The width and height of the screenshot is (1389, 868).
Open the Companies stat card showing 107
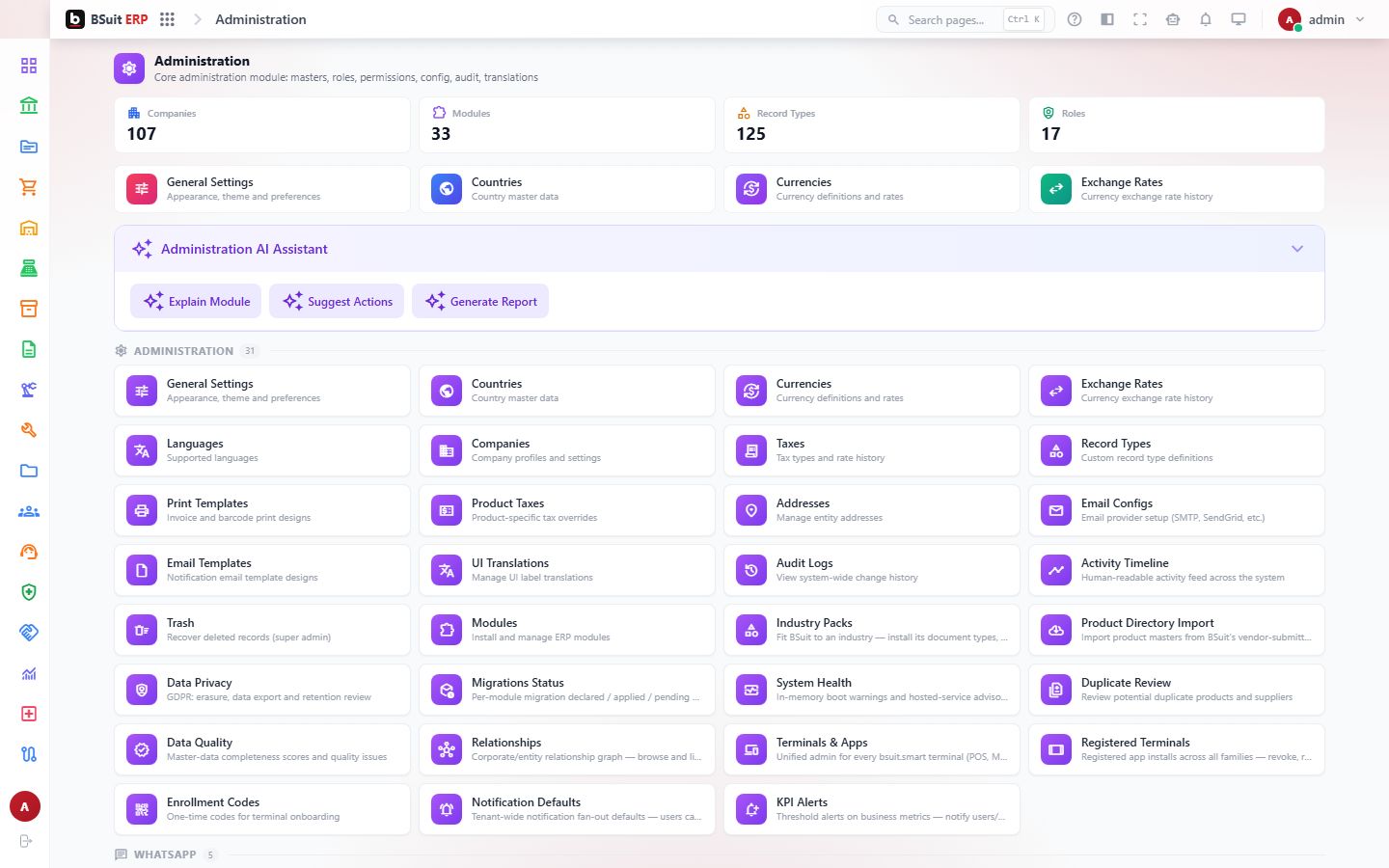(x=262, y=124)
